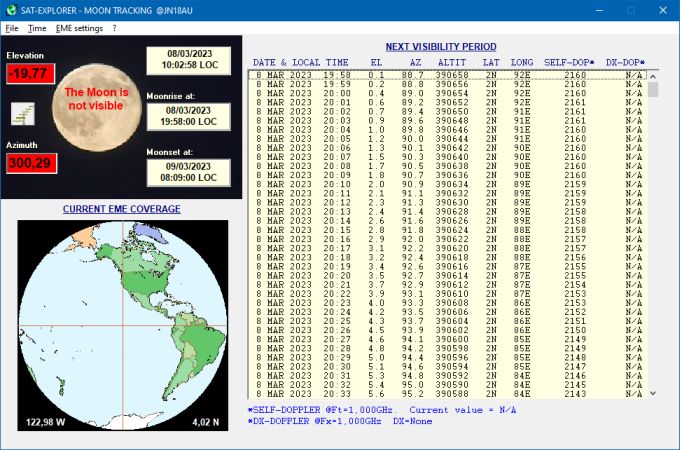Click the DATE & LOCAL TIME column header

(301, 62)
